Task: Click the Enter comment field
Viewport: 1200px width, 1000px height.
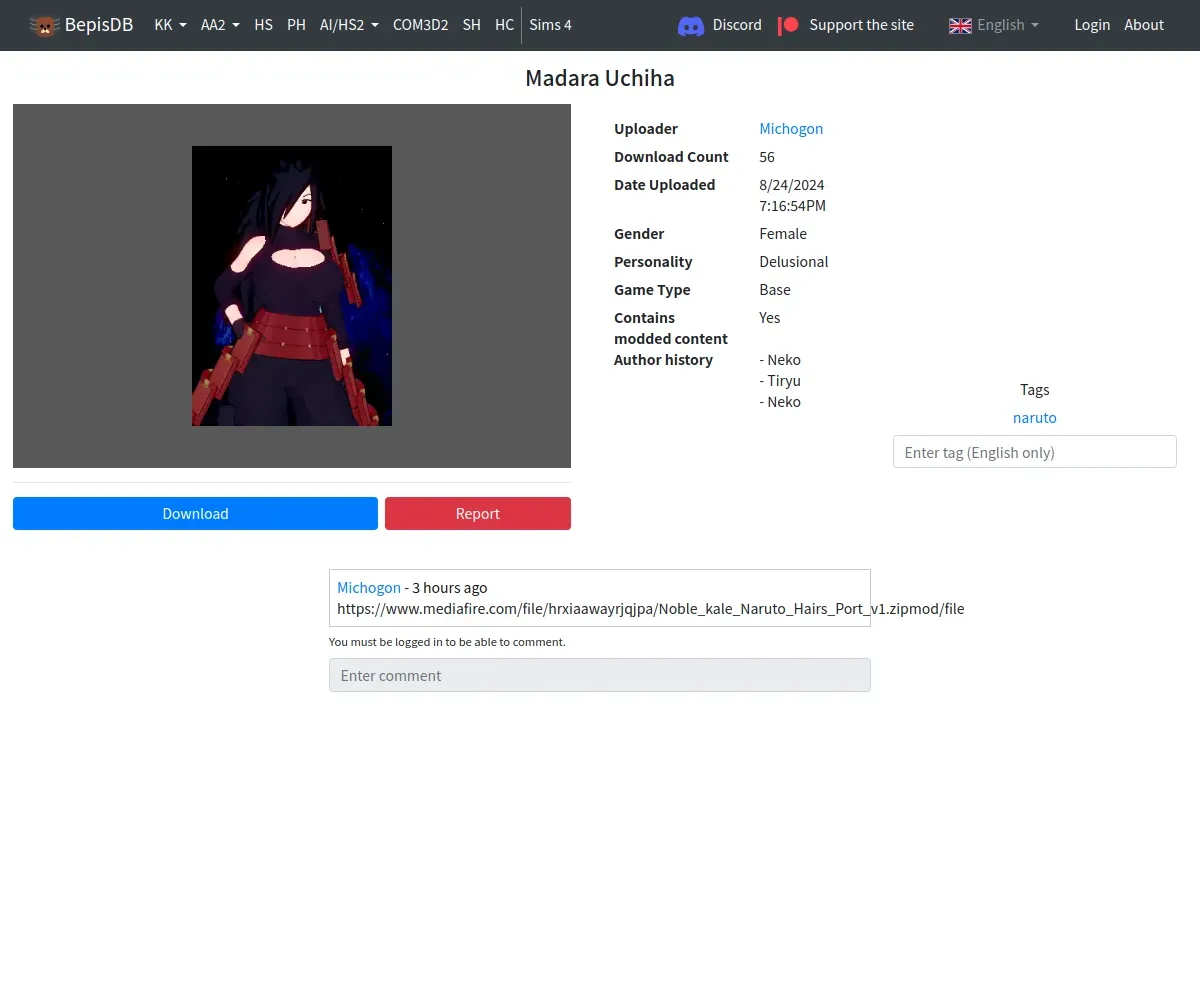Action: (x=600, y=675)
